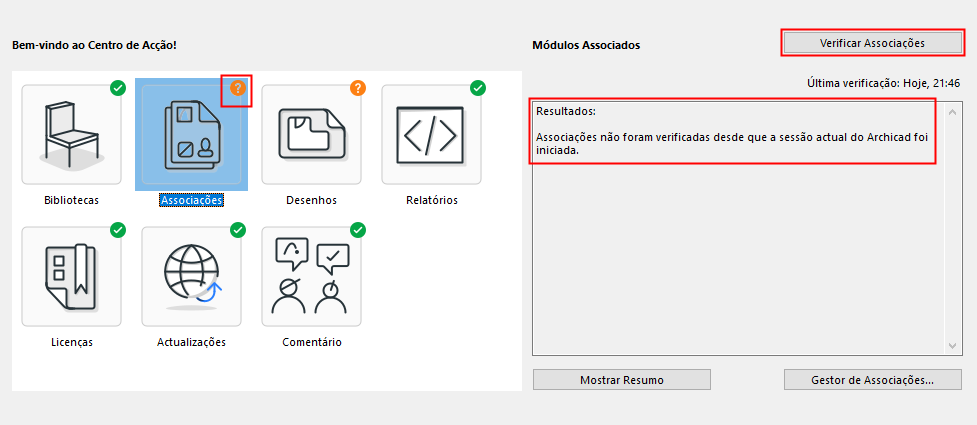Open the Comentário feedback icon

311,276
